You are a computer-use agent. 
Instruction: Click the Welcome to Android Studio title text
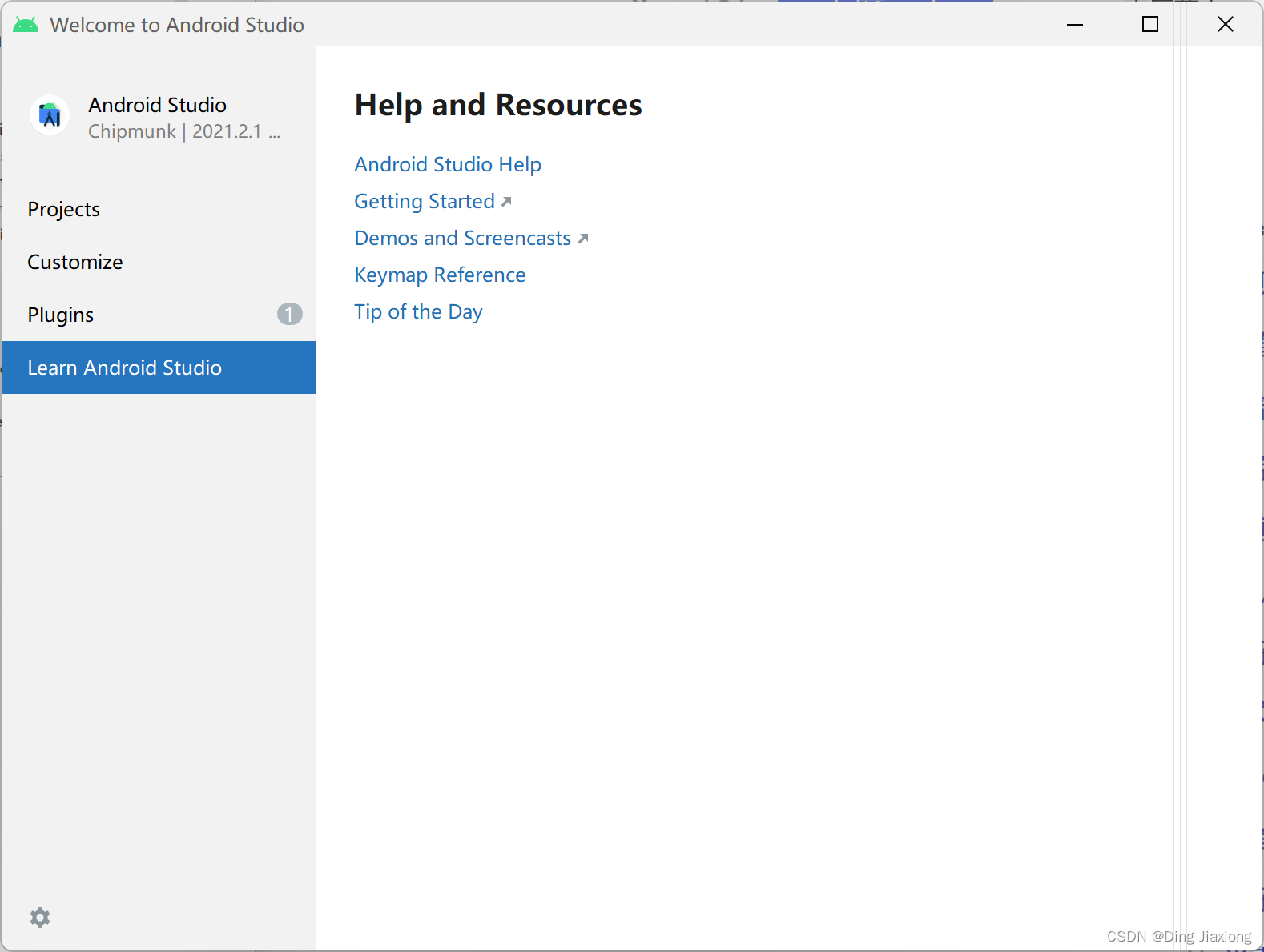pos(177,25)
